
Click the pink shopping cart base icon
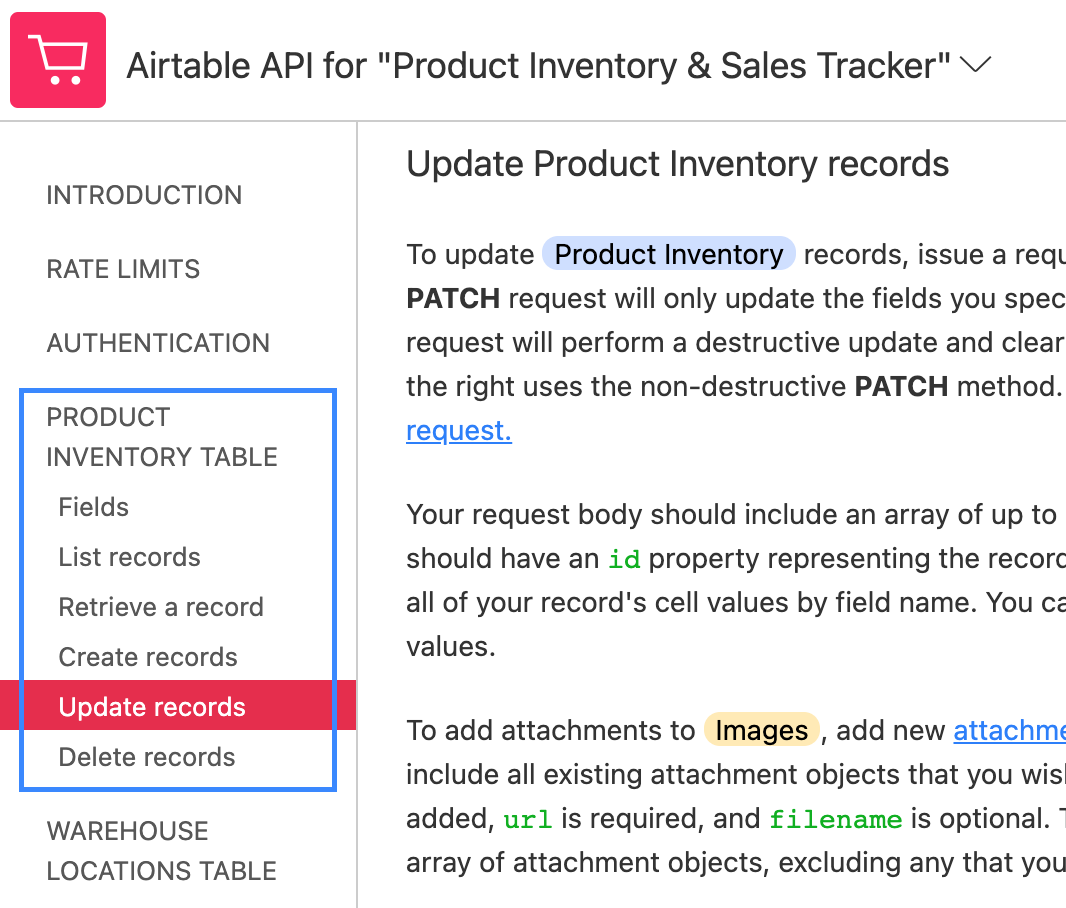[58, 60]
